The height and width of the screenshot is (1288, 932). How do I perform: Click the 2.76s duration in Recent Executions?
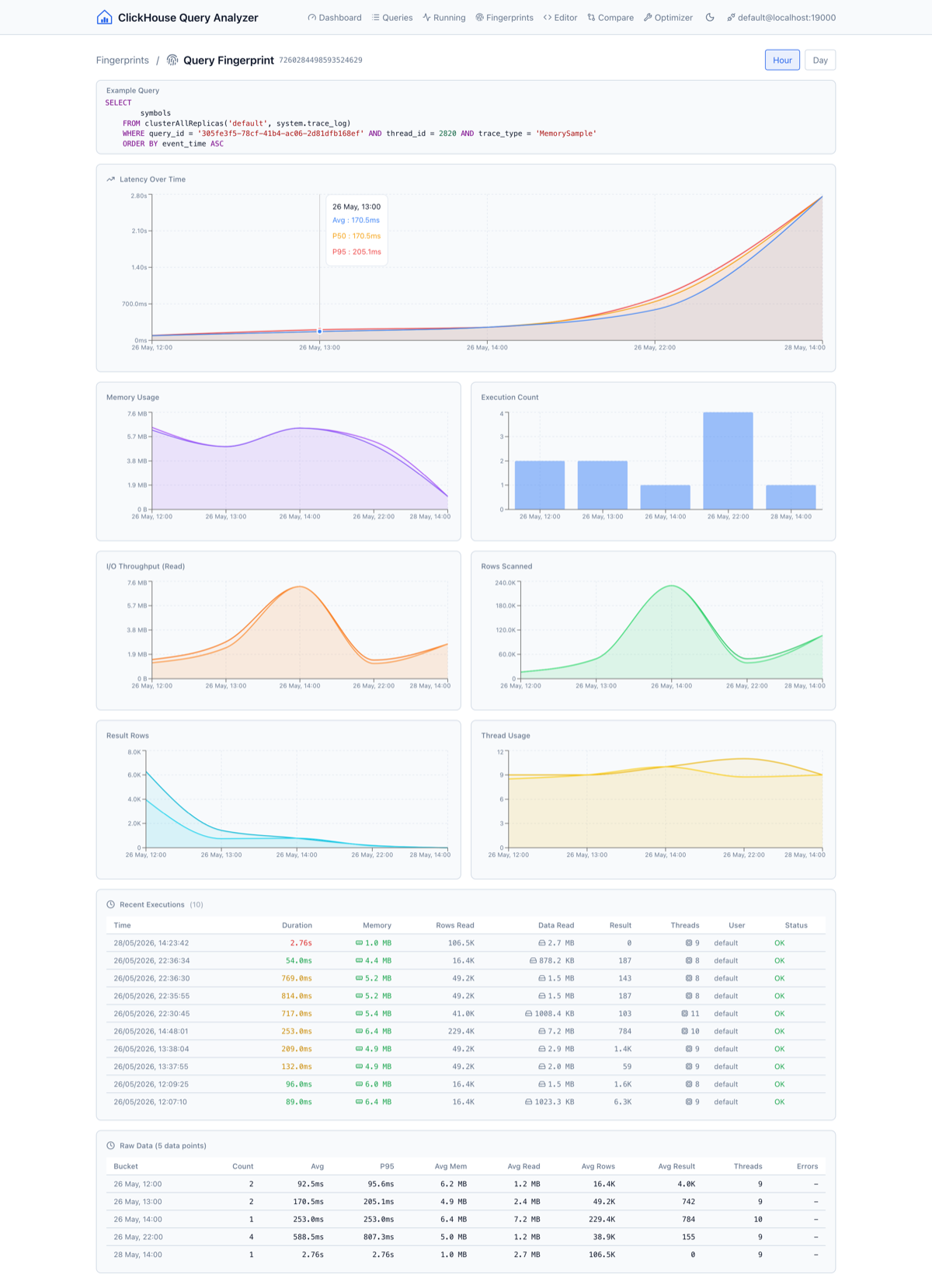coord(301,943)
